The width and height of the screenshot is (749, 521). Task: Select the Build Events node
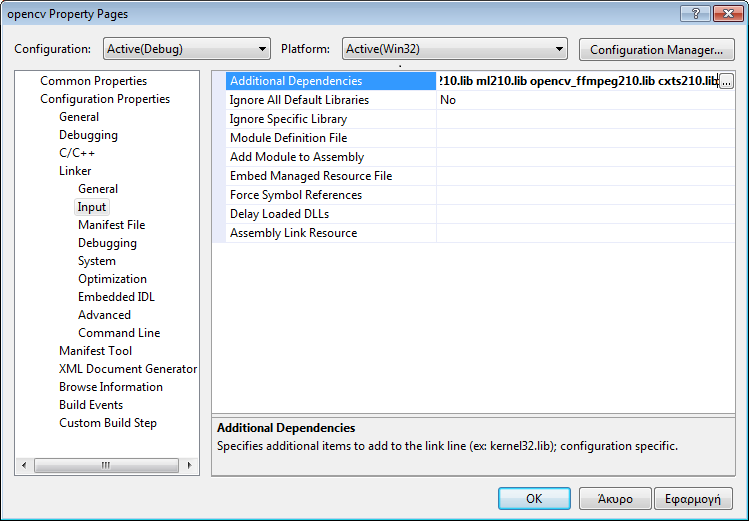(x=91, y=405)
